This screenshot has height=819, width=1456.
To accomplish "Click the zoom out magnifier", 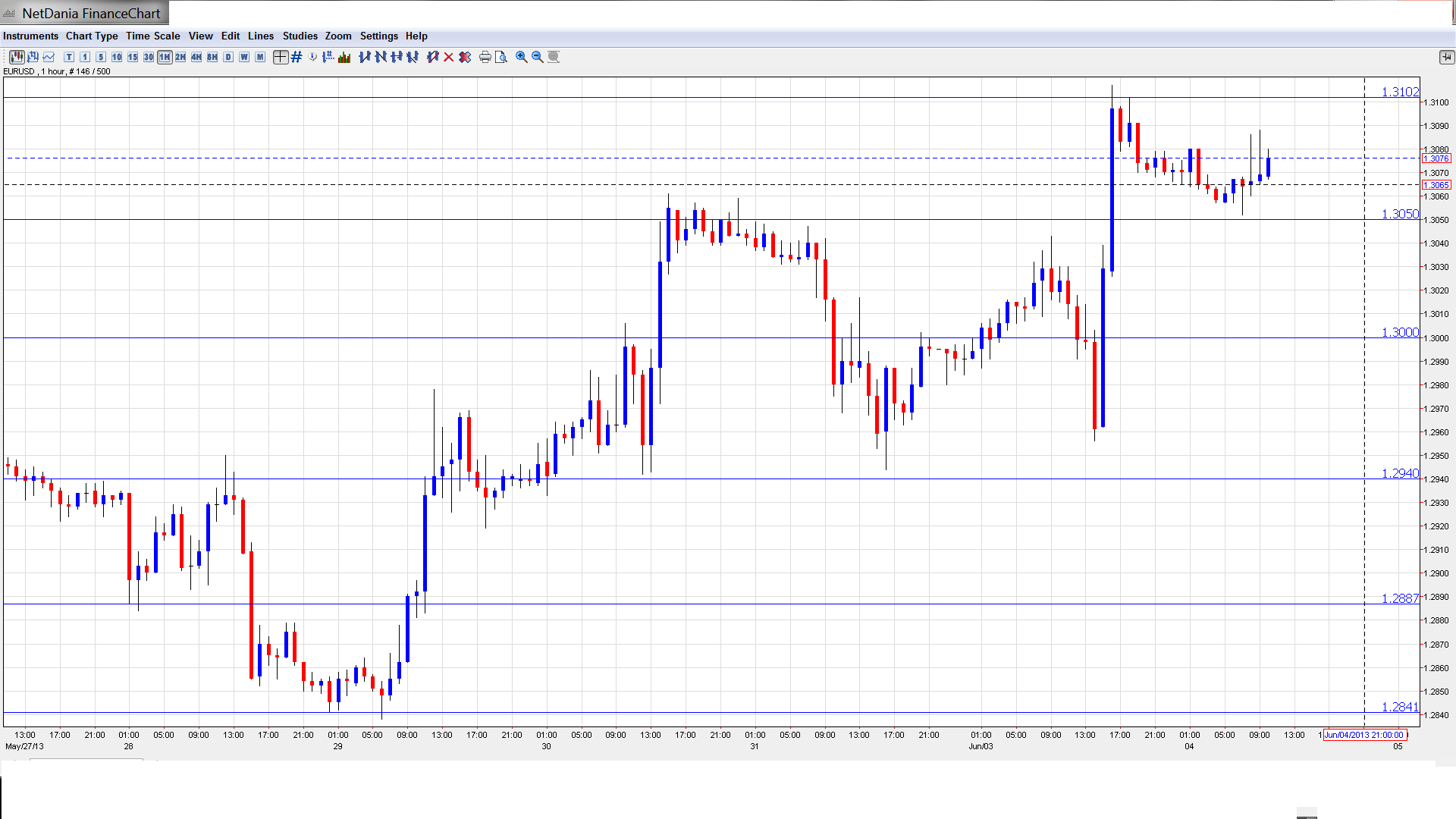I will pos(538,57).
